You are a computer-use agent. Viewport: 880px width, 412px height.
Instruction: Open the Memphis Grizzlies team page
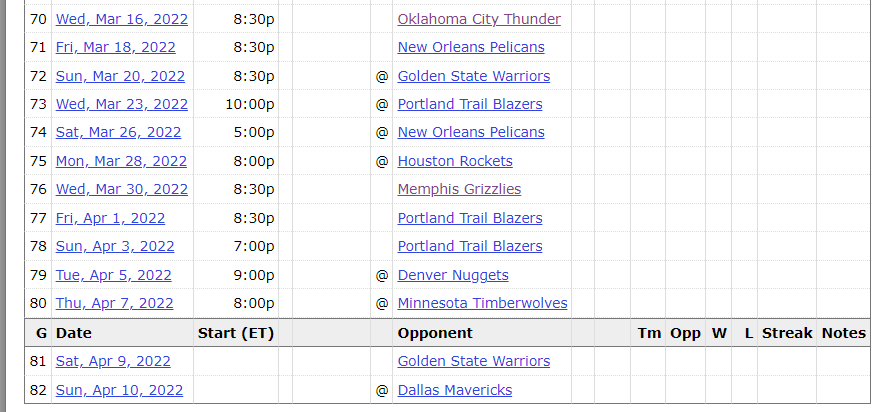tap(459, 189)
